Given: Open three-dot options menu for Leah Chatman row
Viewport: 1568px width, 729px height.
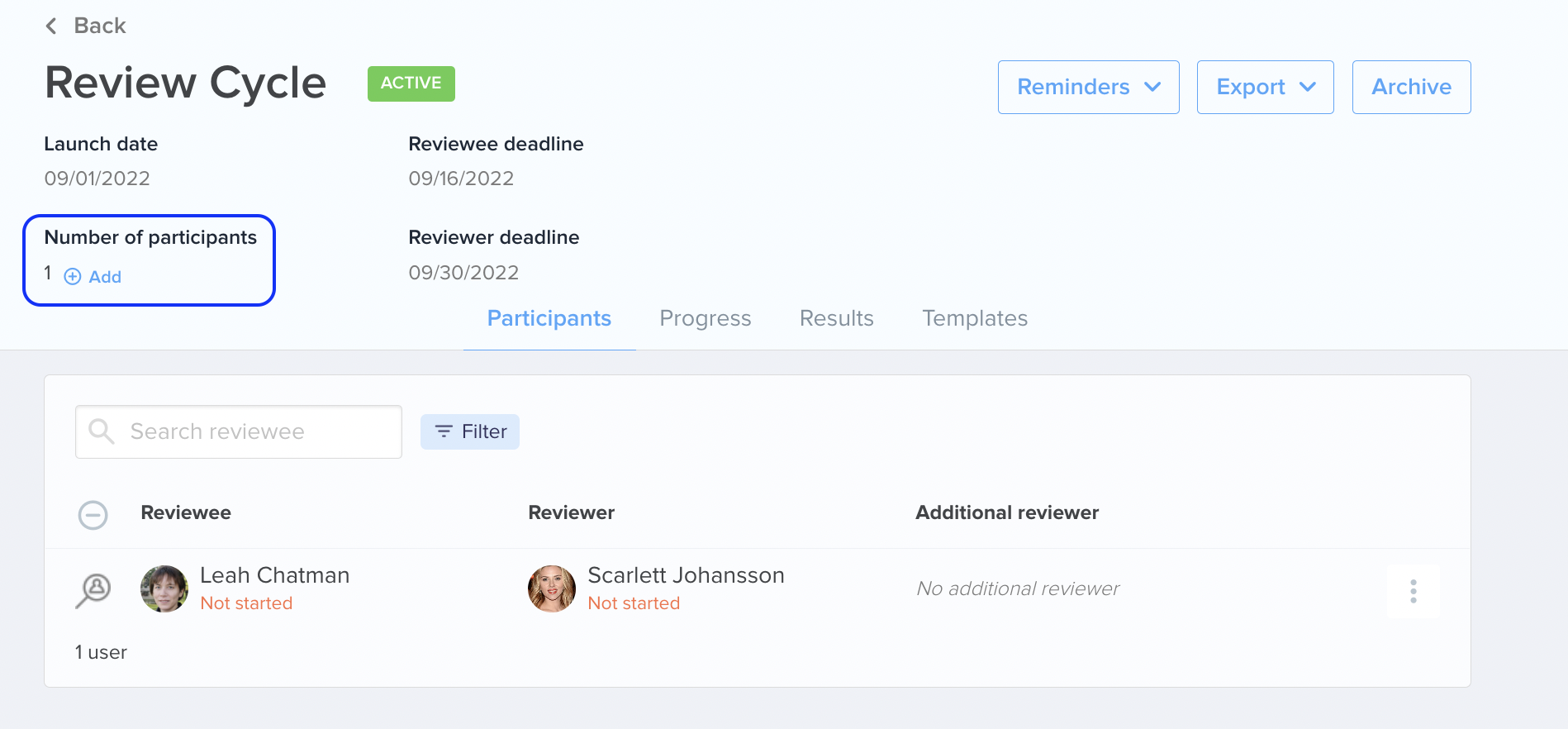Looking at the screenshot, I should tap(1414, 591).
